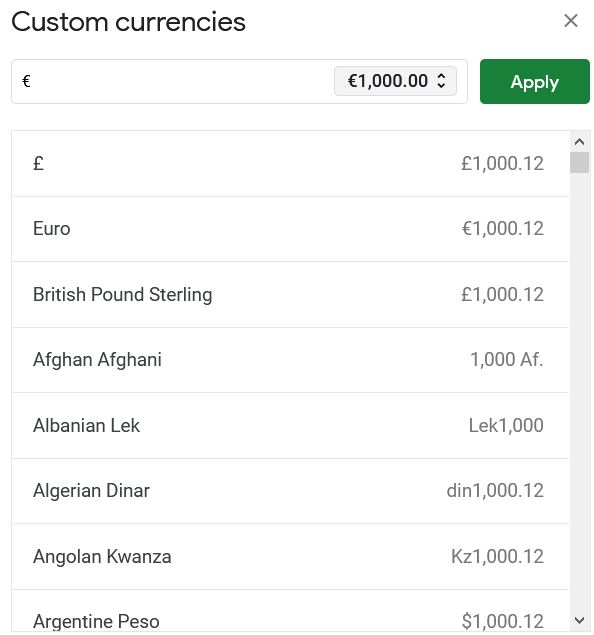Click the currency symbol input field
Viewport: 594px width, 635px height.
(174, 81)
